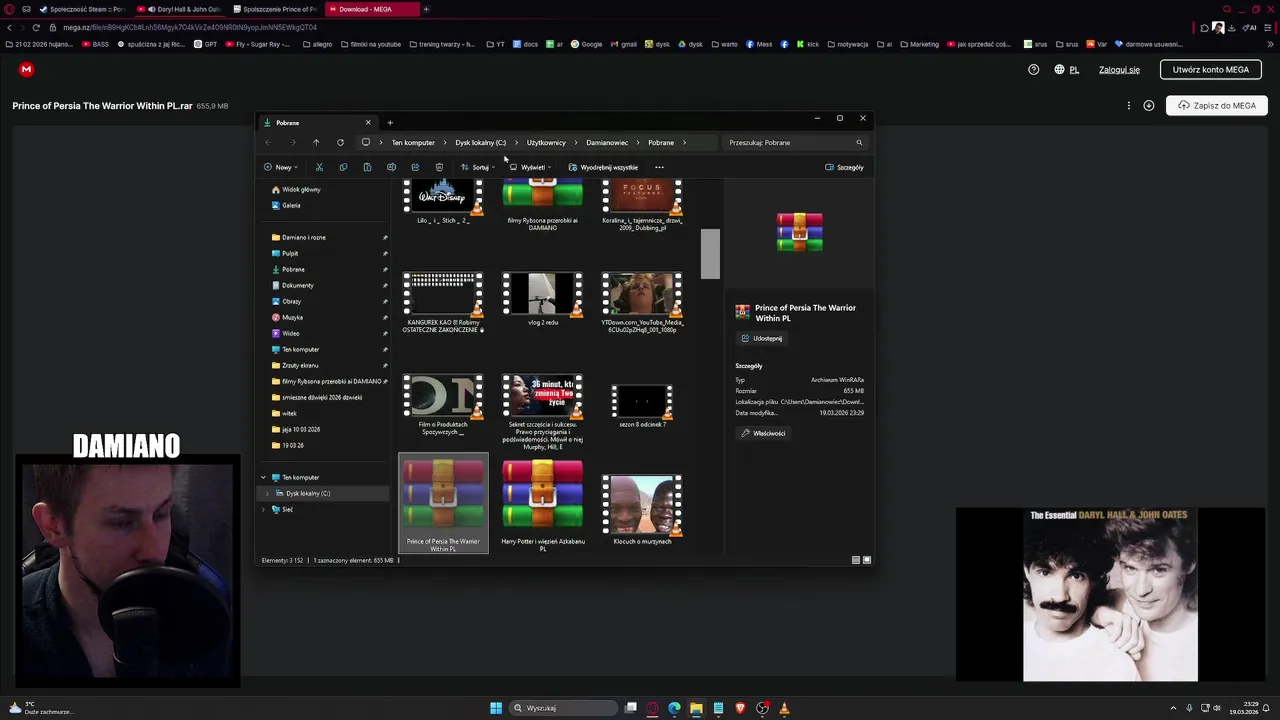
Task: Collapse the Ten komputer tree node
Action: pyautogui.click(x=264, y=477)
